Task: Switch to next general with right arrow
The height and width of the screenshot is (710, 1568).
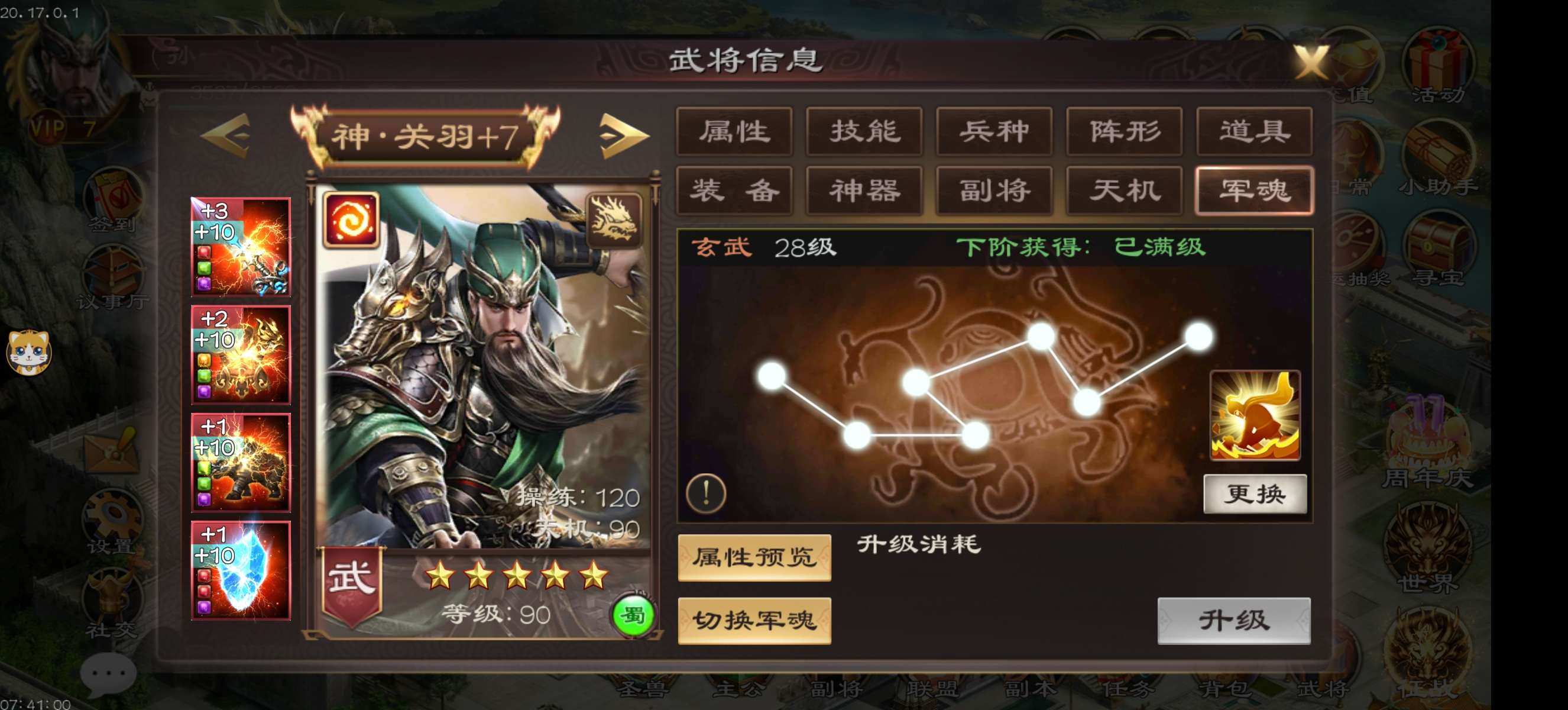Action: (x=624, y=136)
